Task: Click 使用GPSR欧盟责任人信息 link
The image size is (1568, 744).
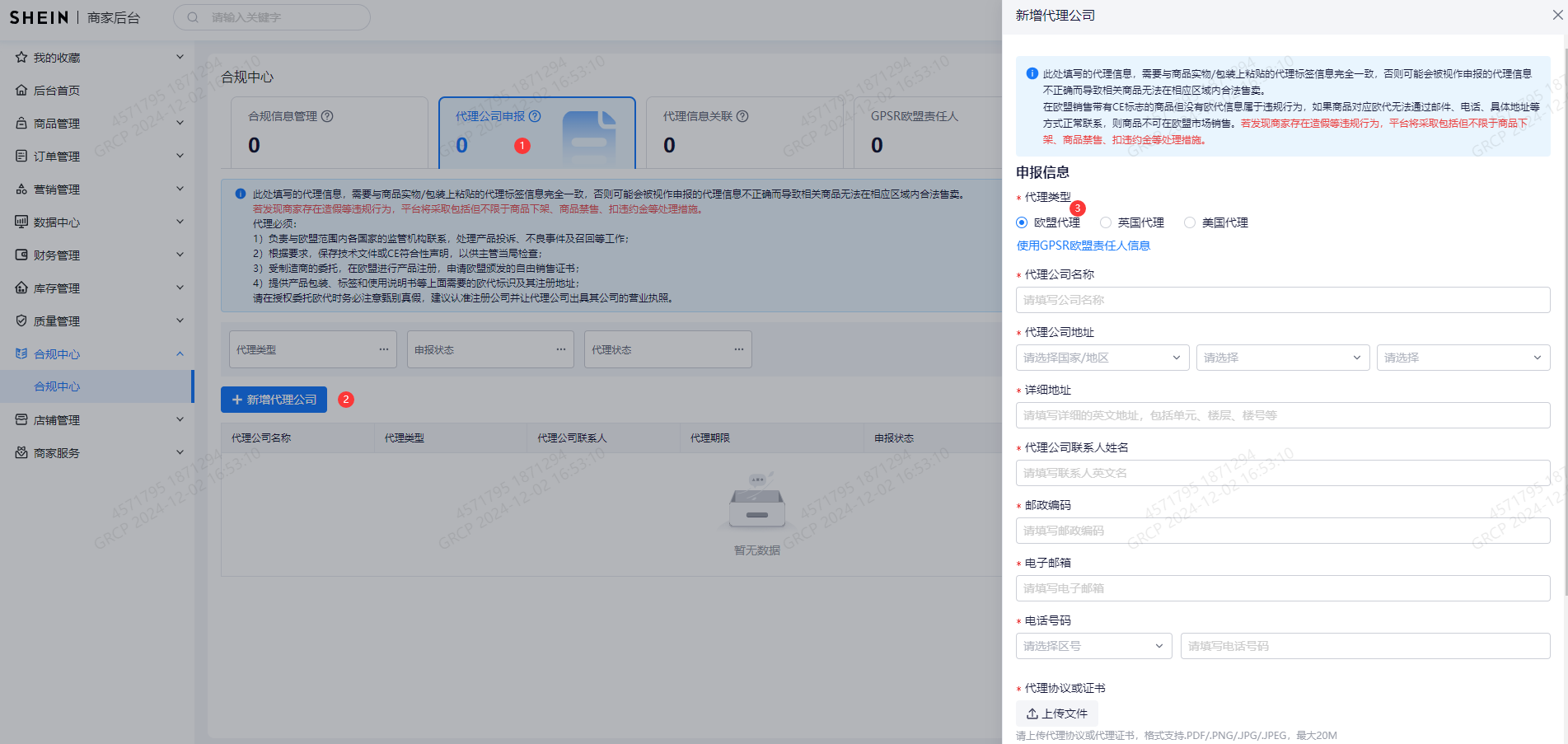Action: click(x=1084, y=246)
